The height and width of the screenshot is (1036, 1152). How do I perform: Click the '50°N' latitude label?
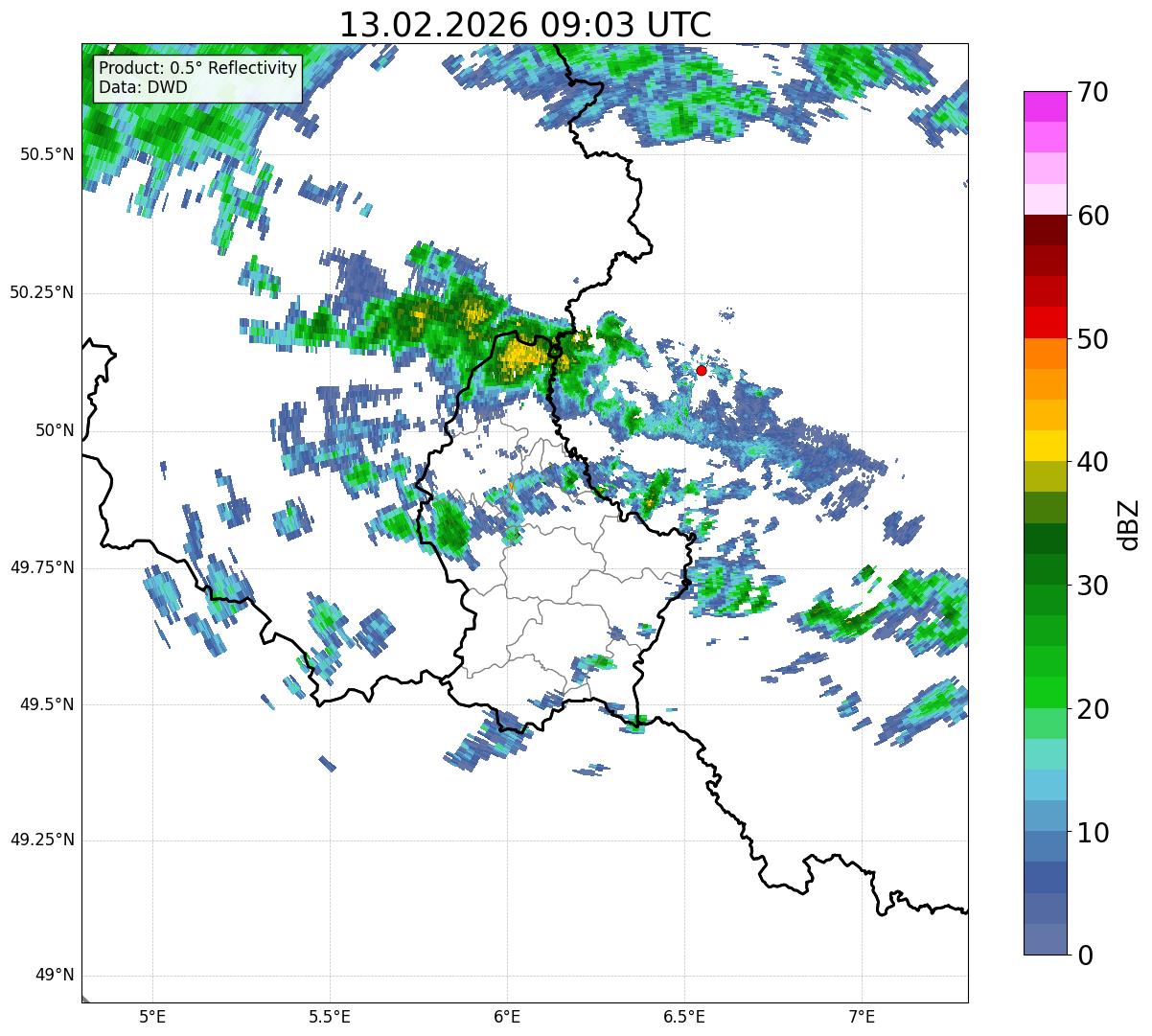[x=55, y=430]
